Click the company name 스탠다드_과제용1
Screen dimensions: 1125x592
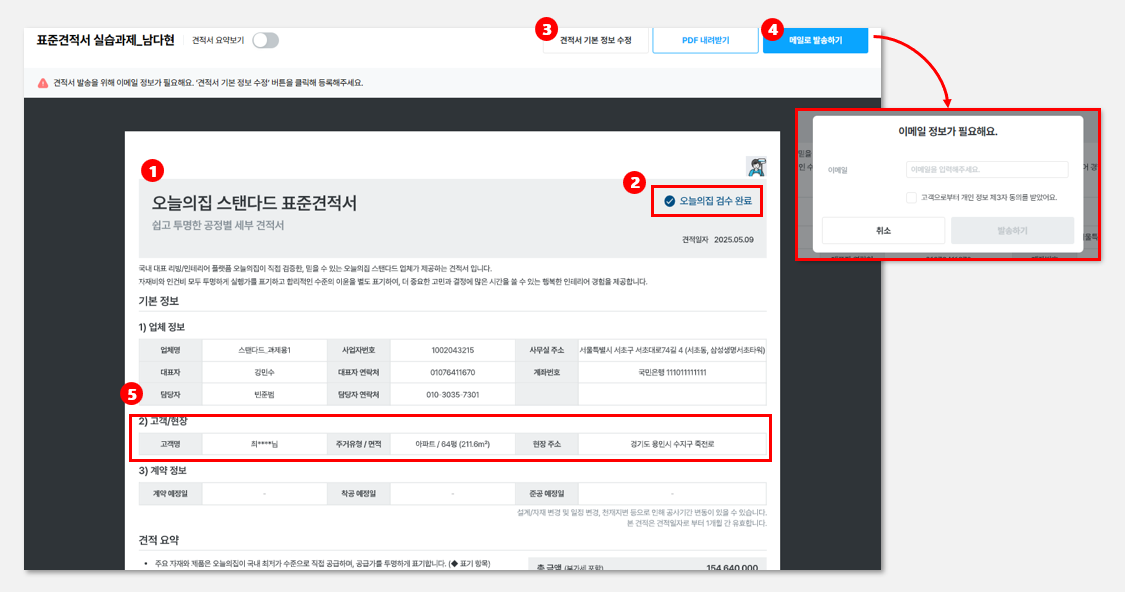click(x=265, y=350)
